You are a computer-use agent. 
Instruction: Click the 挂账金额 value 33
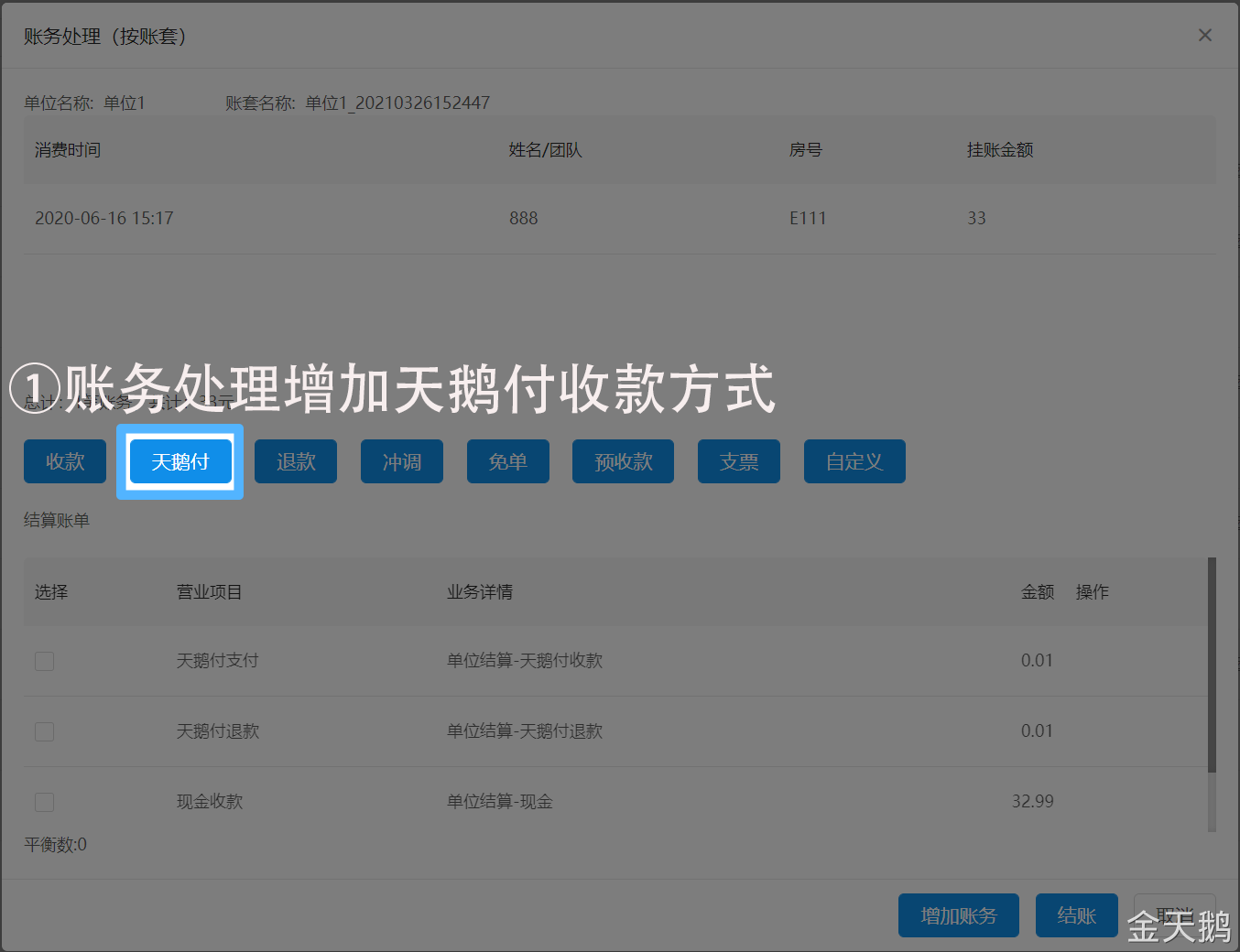pos(977,218)
